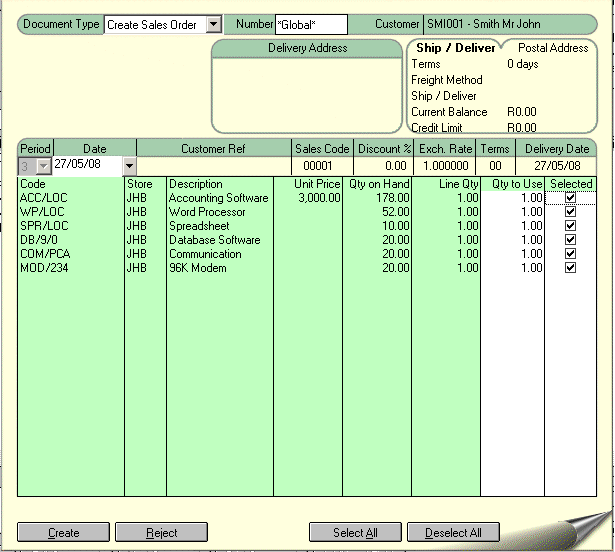This screenshot has height=552, width=615.
Task: Open the Date picker dropdown arrow
Action: coord(129,166)
